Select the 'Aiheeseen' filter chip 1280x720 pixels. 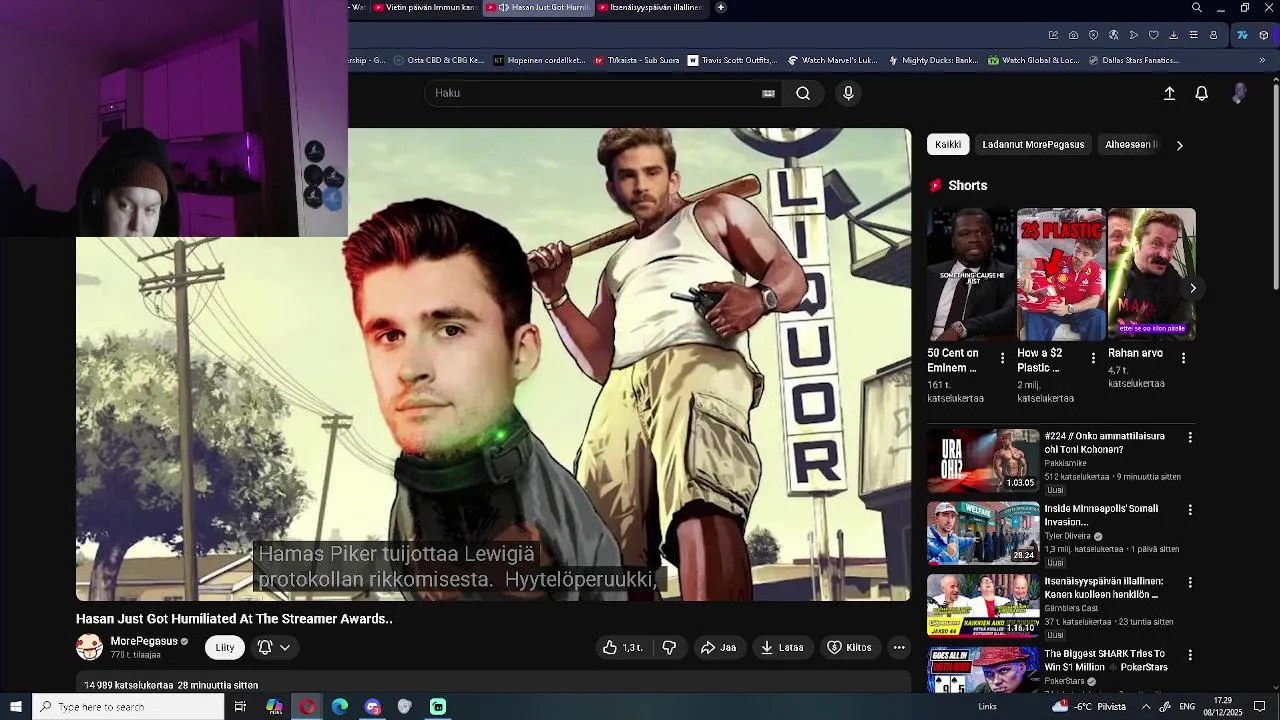pyautogui.click(x=1130, y=145)
